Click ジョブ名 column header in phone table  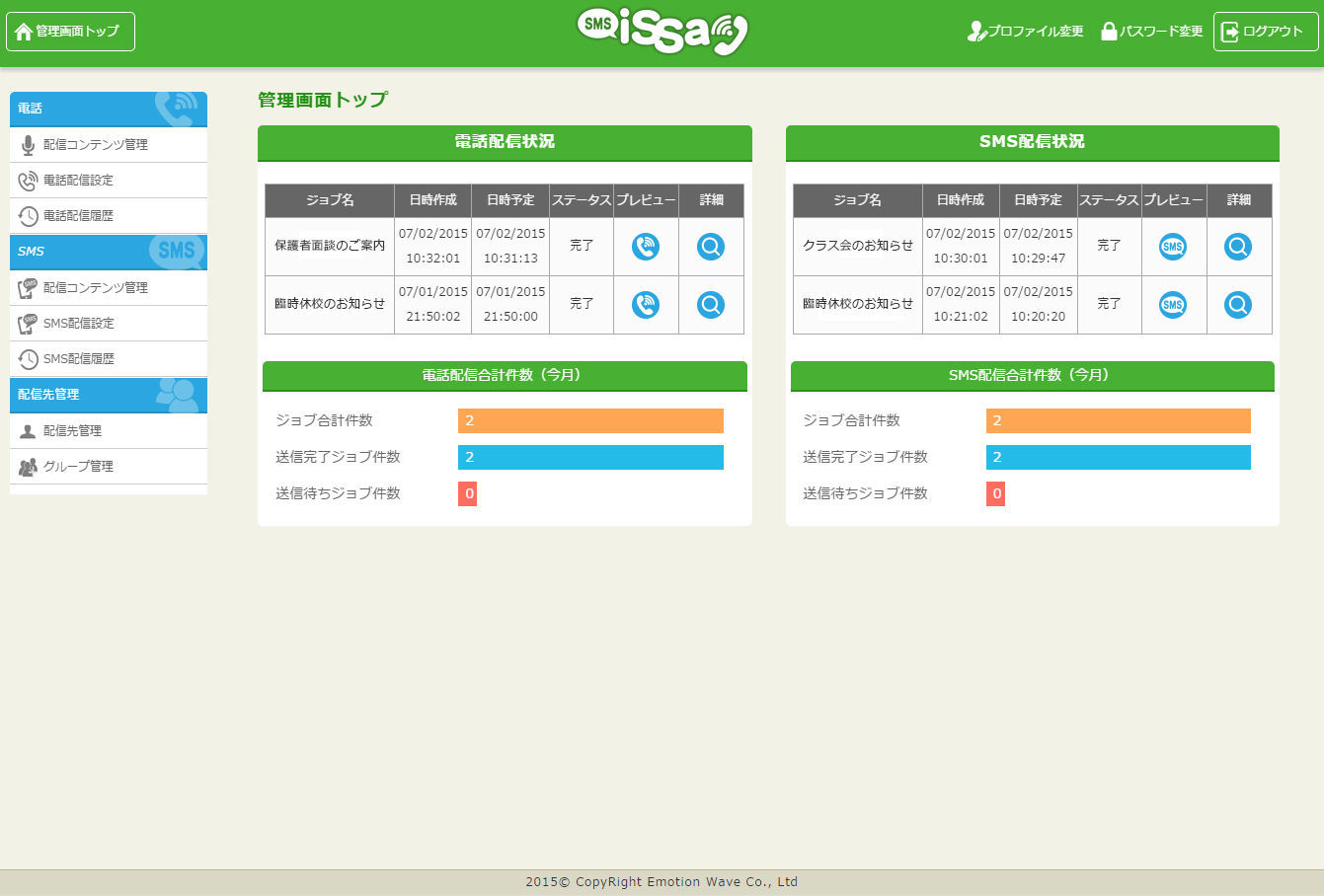(x=330, y=200)
